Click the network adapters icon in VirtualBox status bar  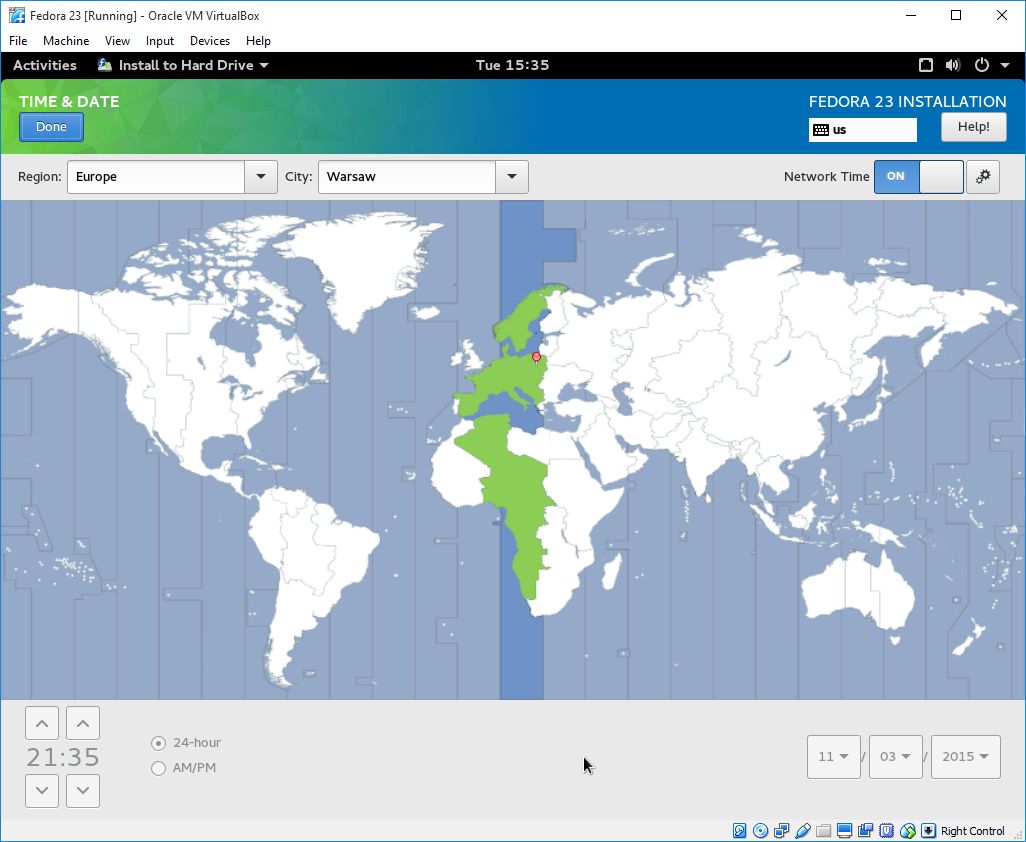(x=781, y=831)
